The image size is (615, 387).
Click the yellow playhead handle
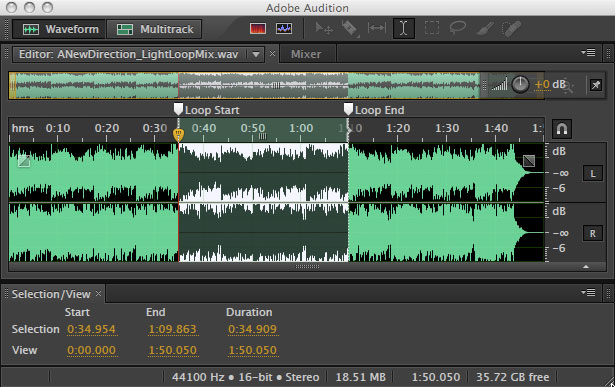pos(178,135)
